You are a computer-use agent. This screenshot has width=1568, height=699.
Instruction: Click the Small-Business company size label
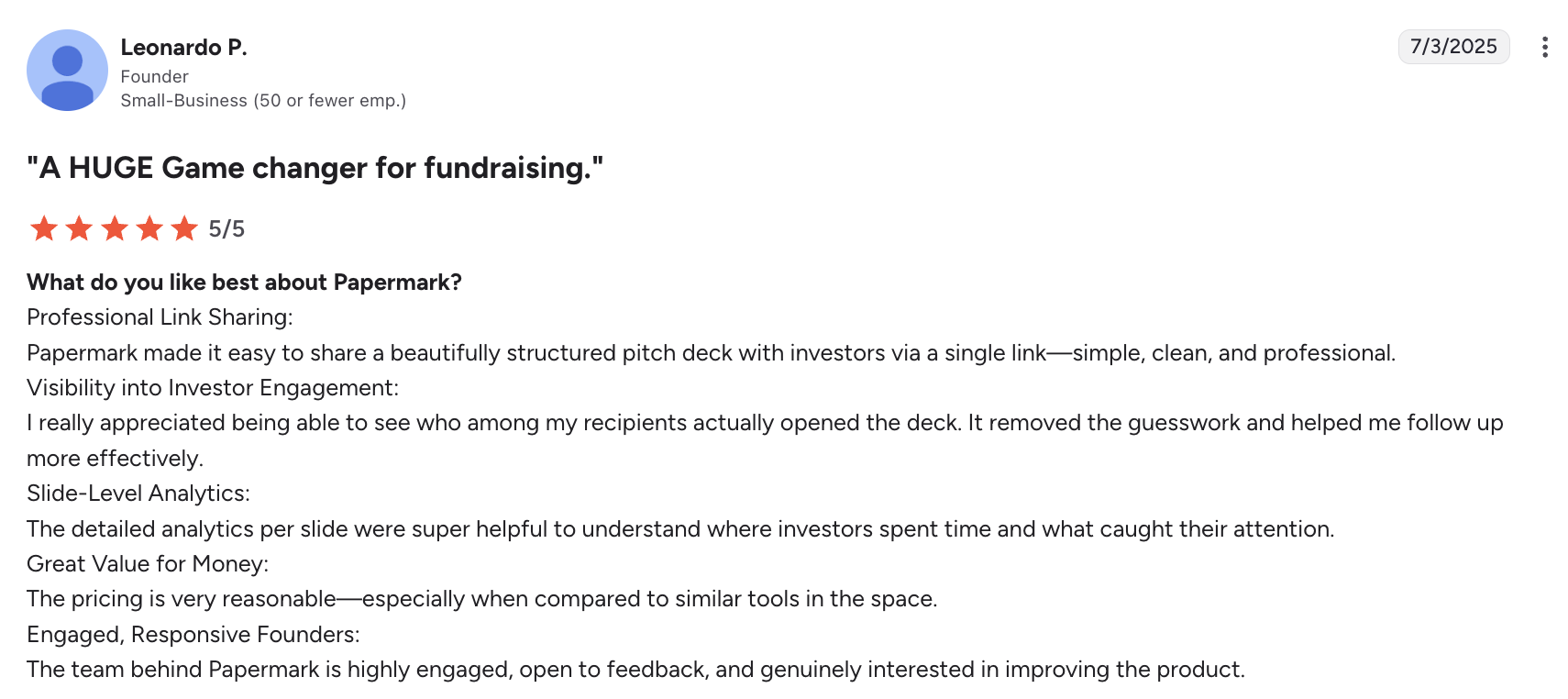pyautogui.click(x=263, y=100)
